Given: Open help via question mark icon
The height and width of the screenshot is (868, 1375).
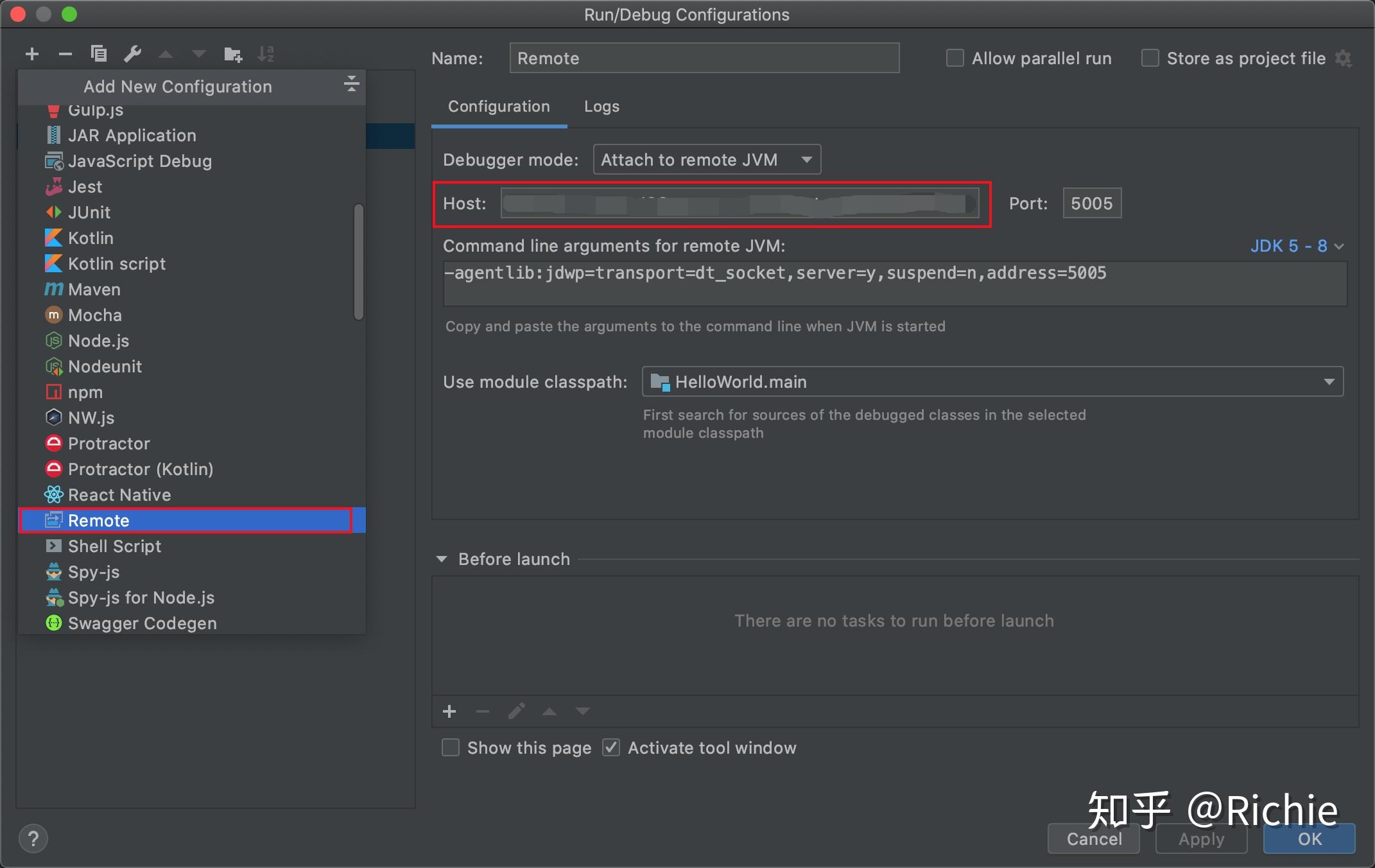Looking at the screenshot, I should click(x=33, y=838).
